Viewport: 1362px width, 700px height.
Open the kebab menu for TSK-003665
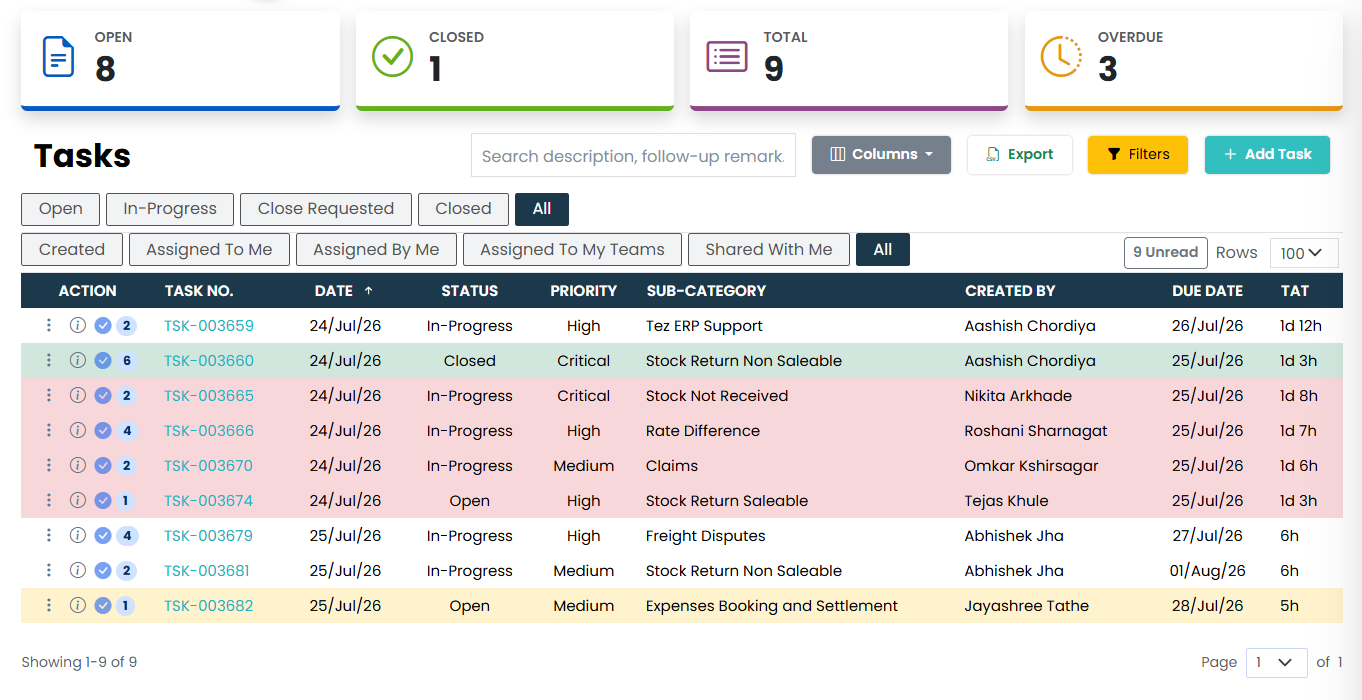click(x=49, y=395)
